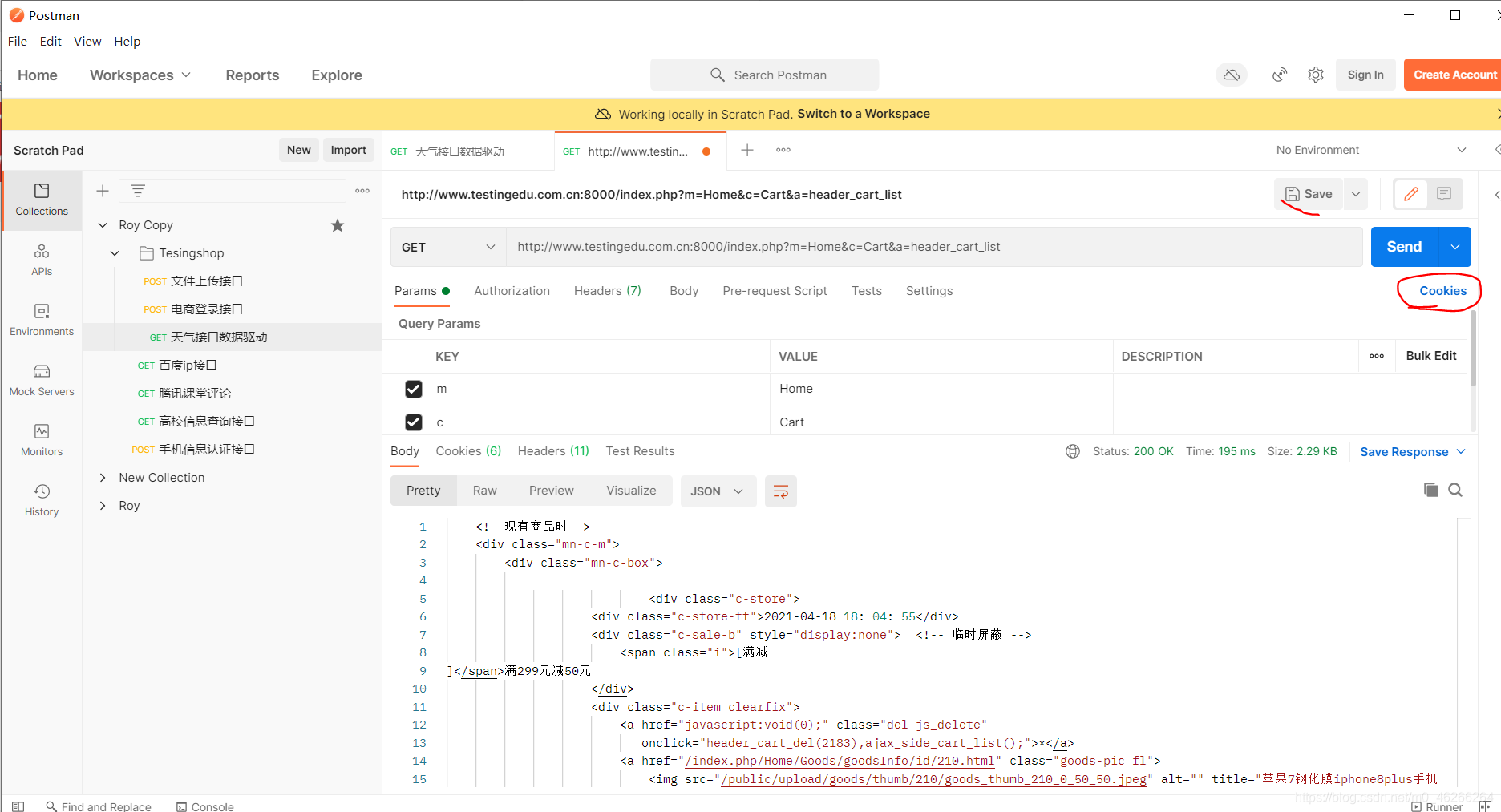Open the APIs sidebar panel
Screen dimensions: 1501x812
[42, 260]
